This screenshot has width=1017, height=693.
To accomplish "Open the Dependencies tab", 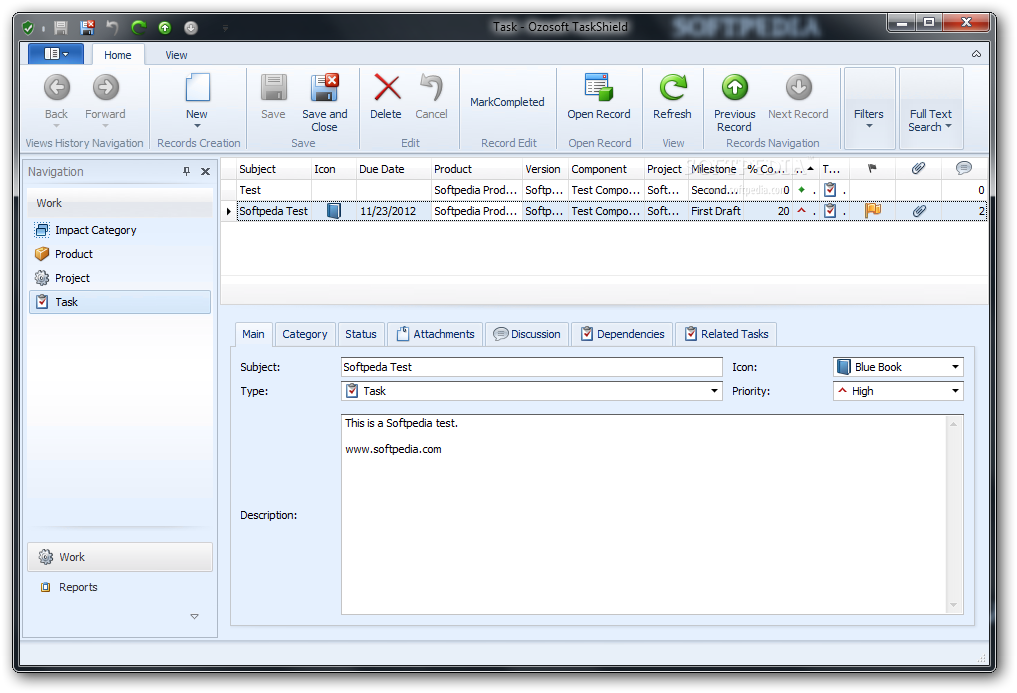I will 622,334.
